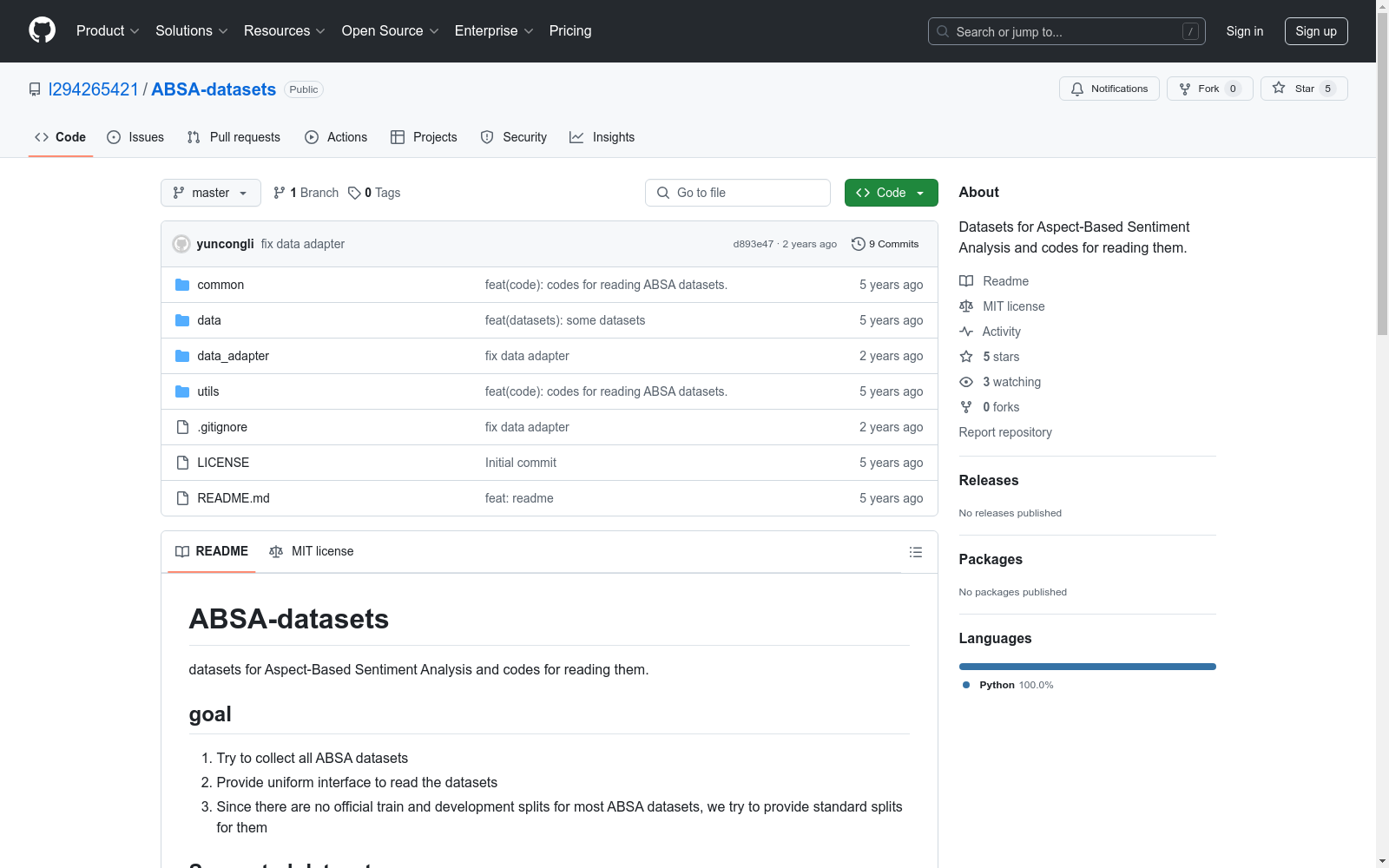Expand the Resources menu
Viewport: 1389px width, 868px height.
(x=285, y=30)
